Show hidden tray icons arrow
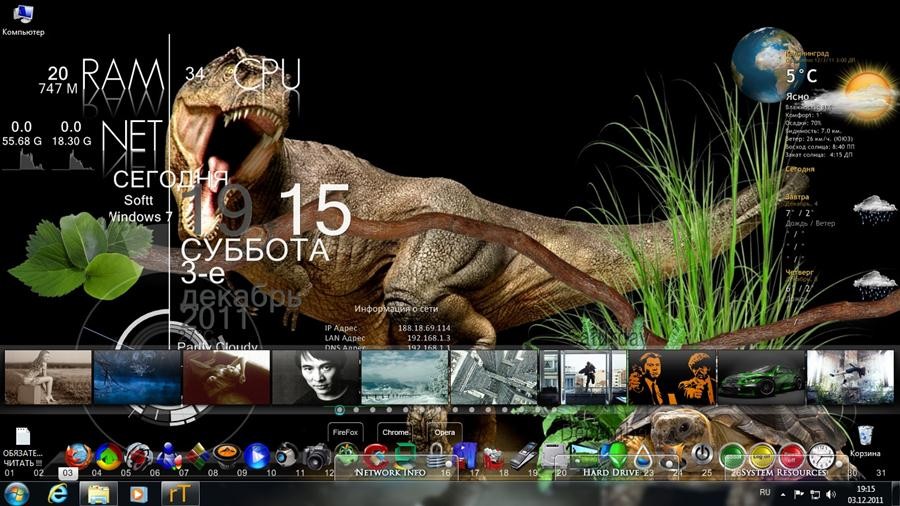 tap(783, 494)
